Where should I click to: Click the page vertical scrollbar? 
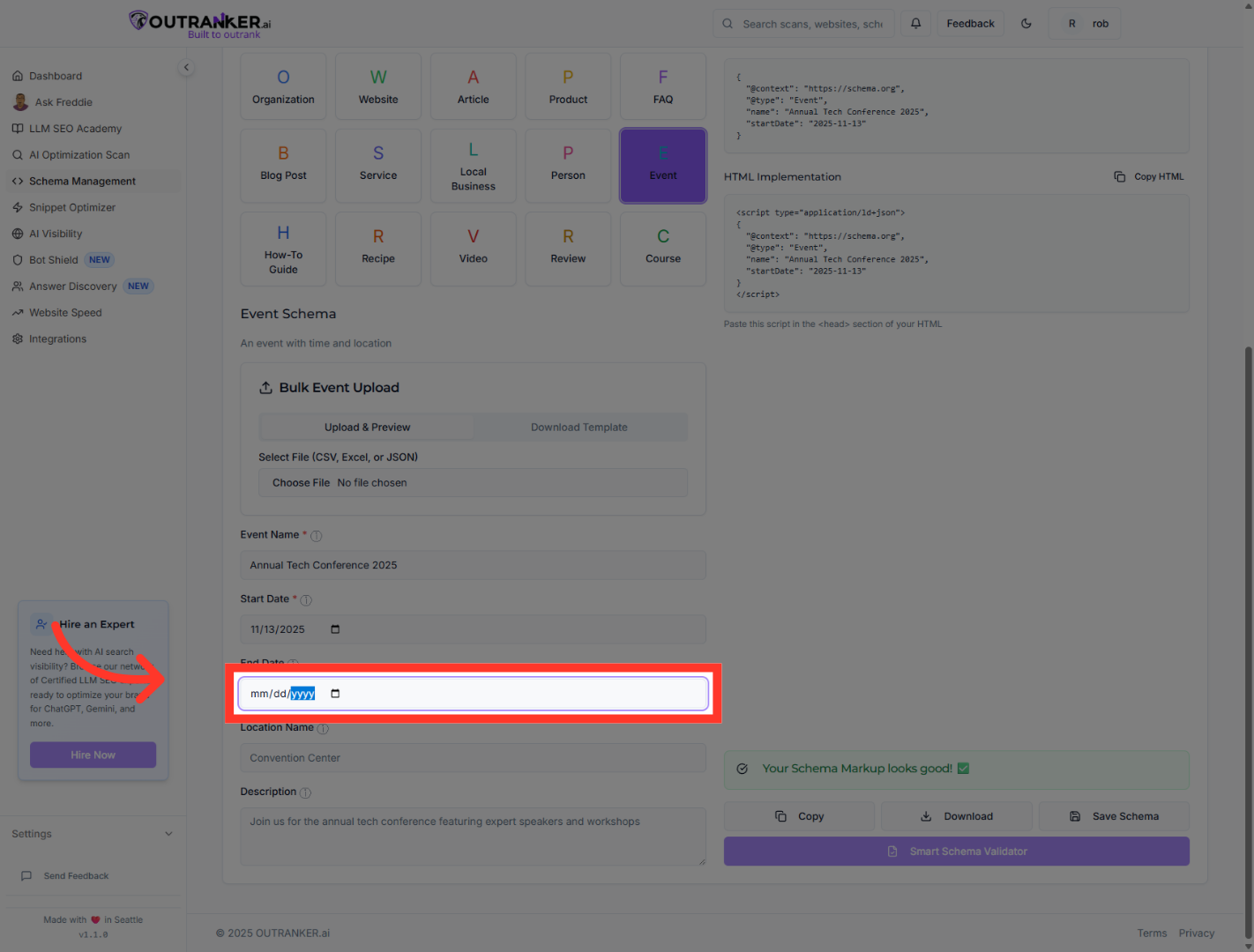click(1248, 641)
